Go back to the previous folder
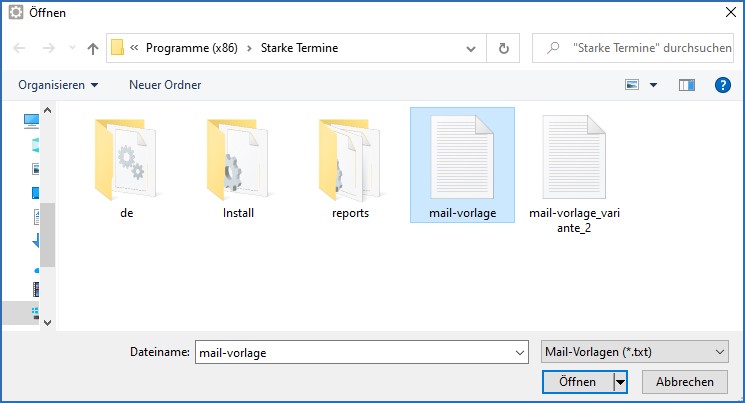Viewport: 745px width, 403px height. point(19,48)
